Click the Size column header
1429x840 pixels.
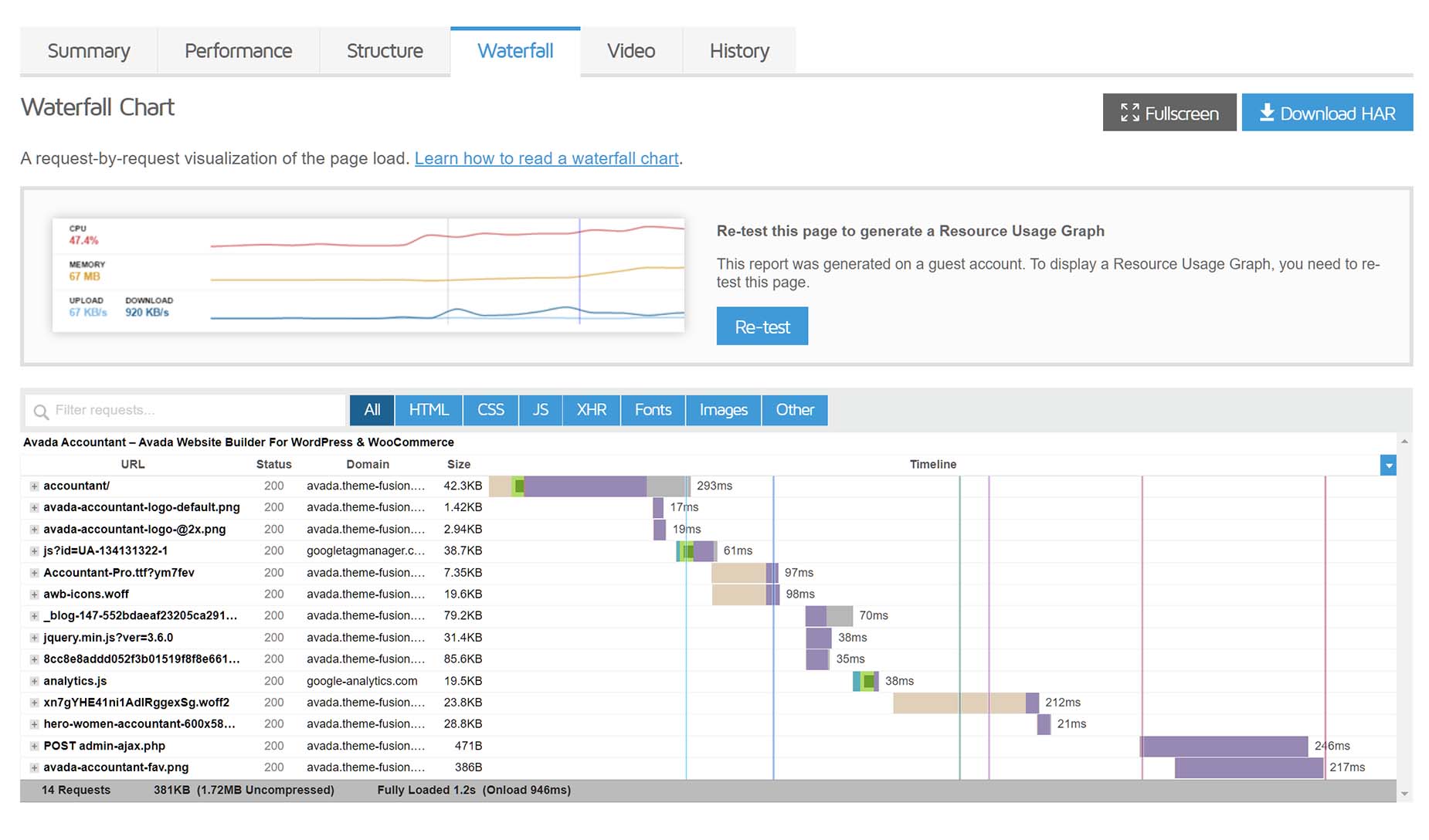click(459, 464)
